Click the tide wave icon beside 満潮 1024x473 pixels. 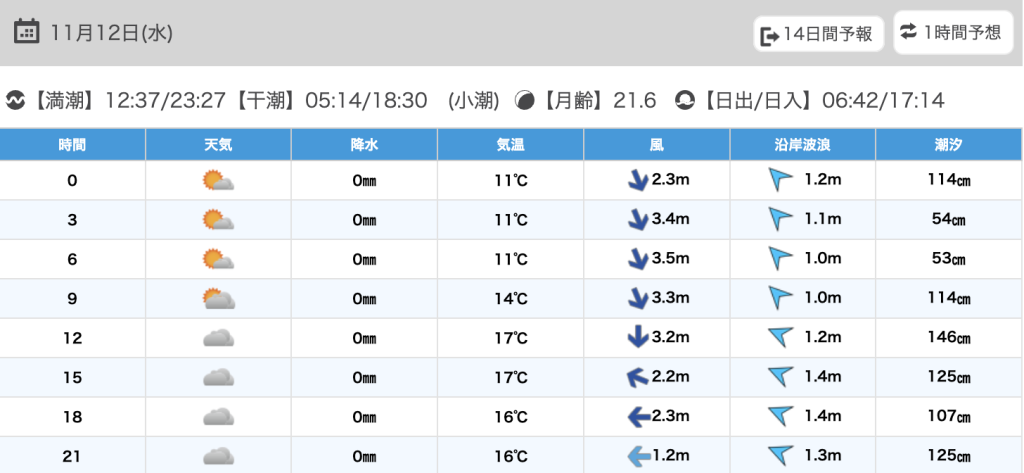tap(15, 100)
